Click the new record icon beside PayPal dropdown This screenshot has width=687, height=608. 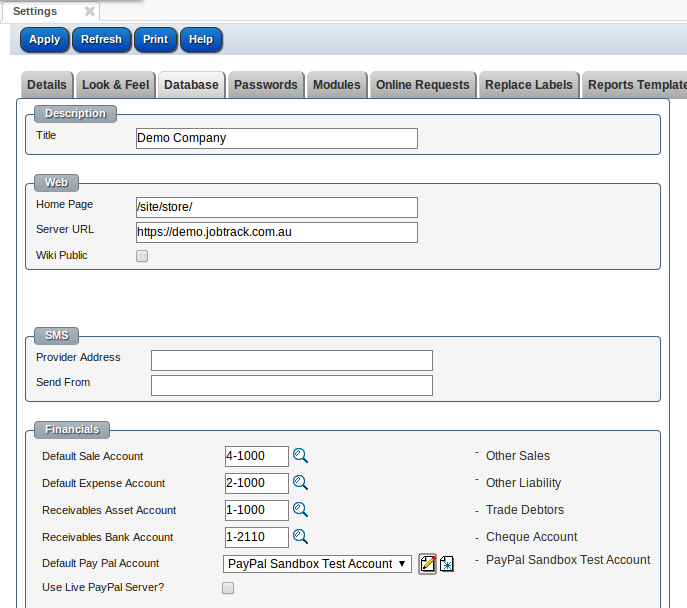(447, 563)
